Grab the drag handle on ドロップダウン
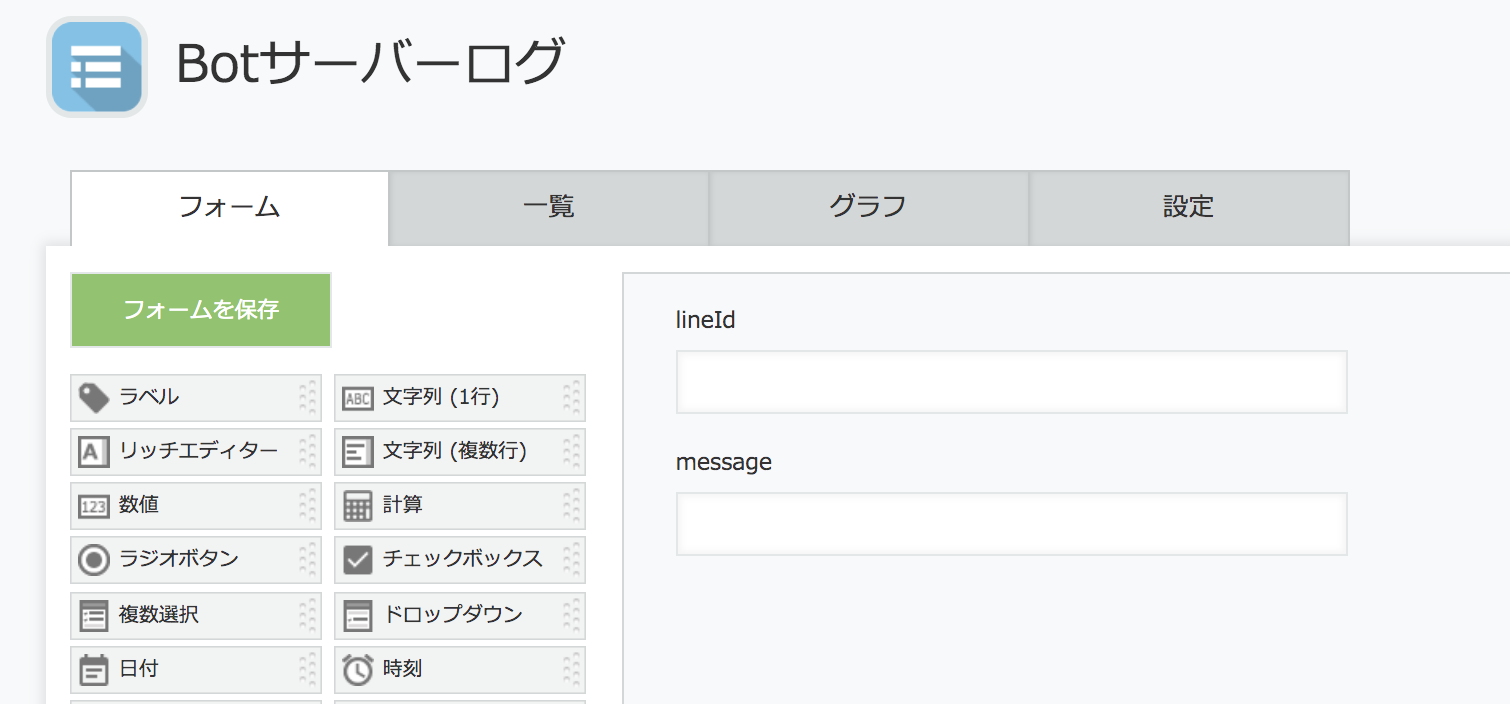 572,615
